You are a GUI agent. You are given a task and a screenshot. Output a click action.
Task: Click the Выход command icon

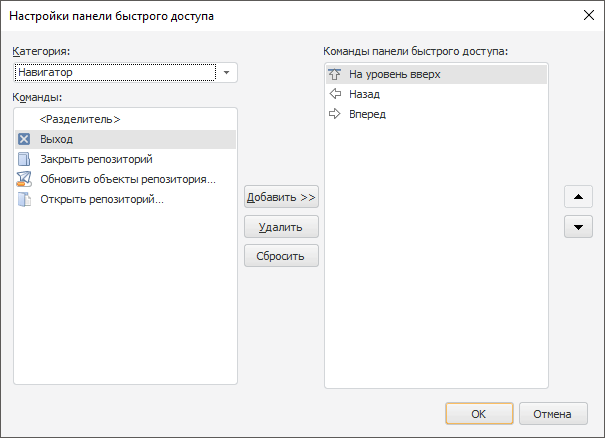(x=24, y=139)
